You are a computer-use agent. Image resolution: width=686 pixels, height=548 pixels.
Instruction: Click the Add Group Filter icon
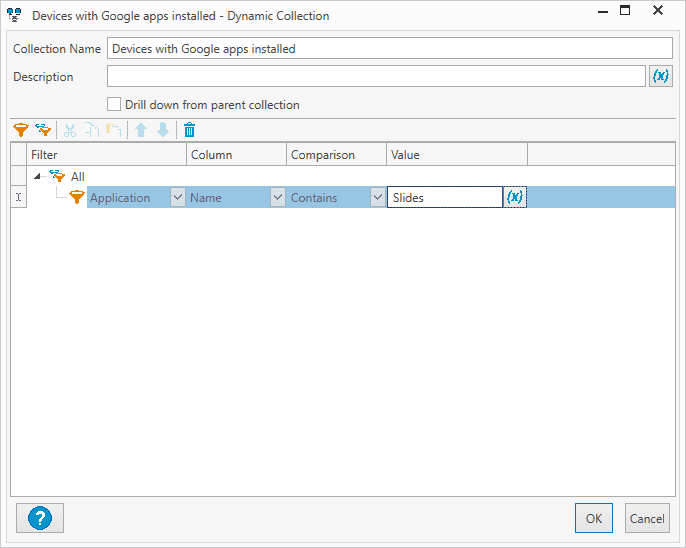coord(43,130)
